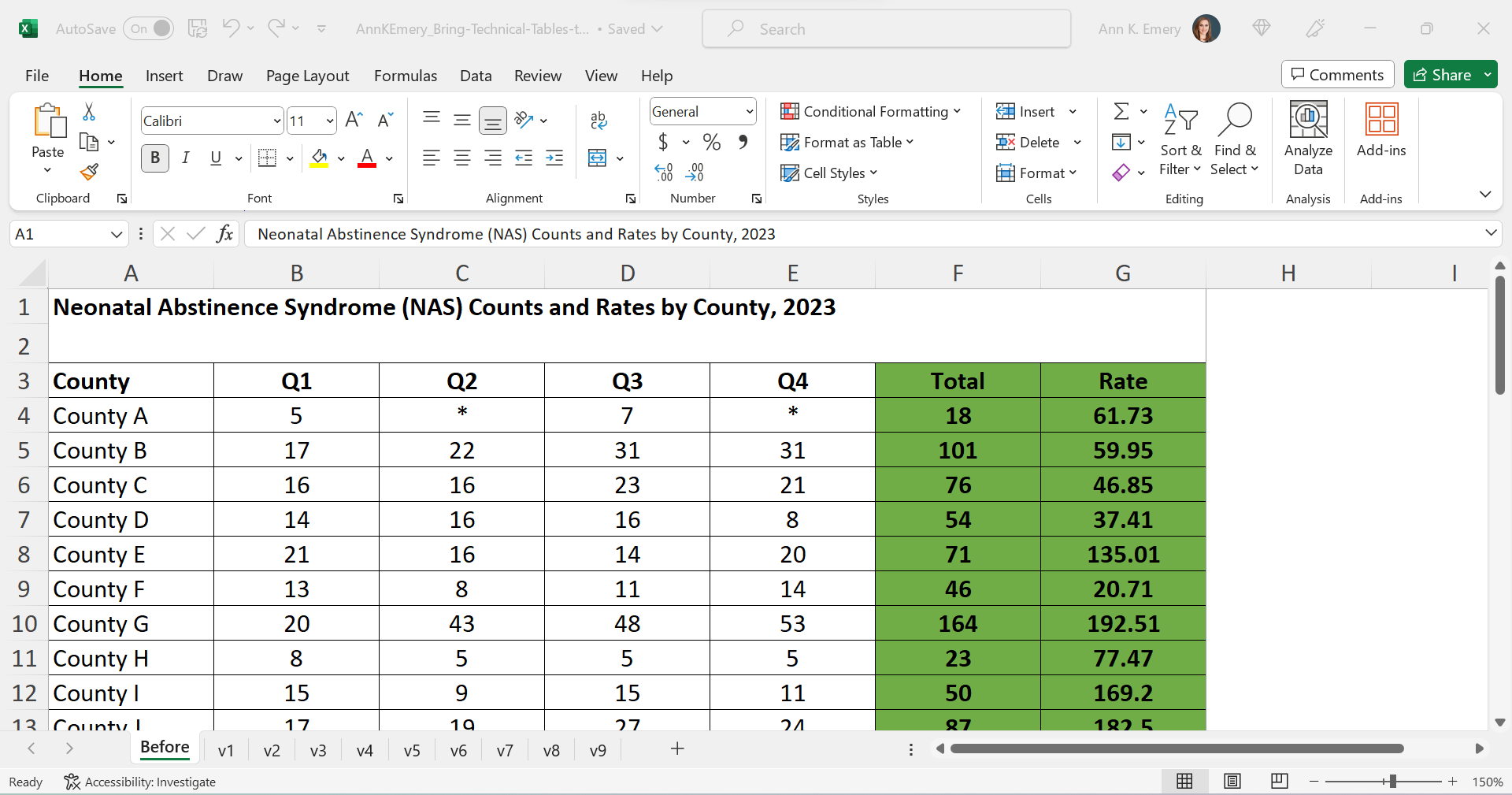Viewport: 1512px width, 795px height.
Task: Click the Increase Font Size icon
Action: coord(354,120)
